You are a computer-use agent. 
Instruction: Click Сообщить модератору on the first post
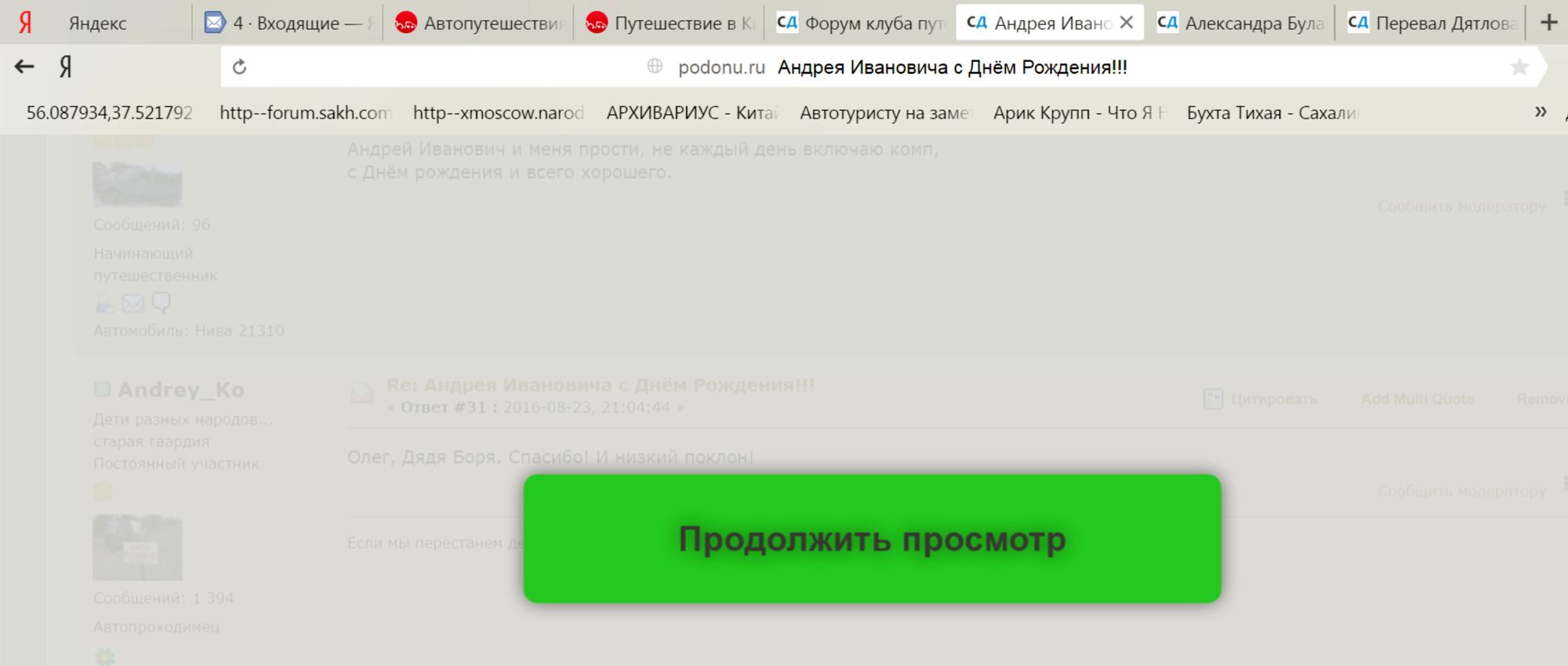pos(1461,206)
